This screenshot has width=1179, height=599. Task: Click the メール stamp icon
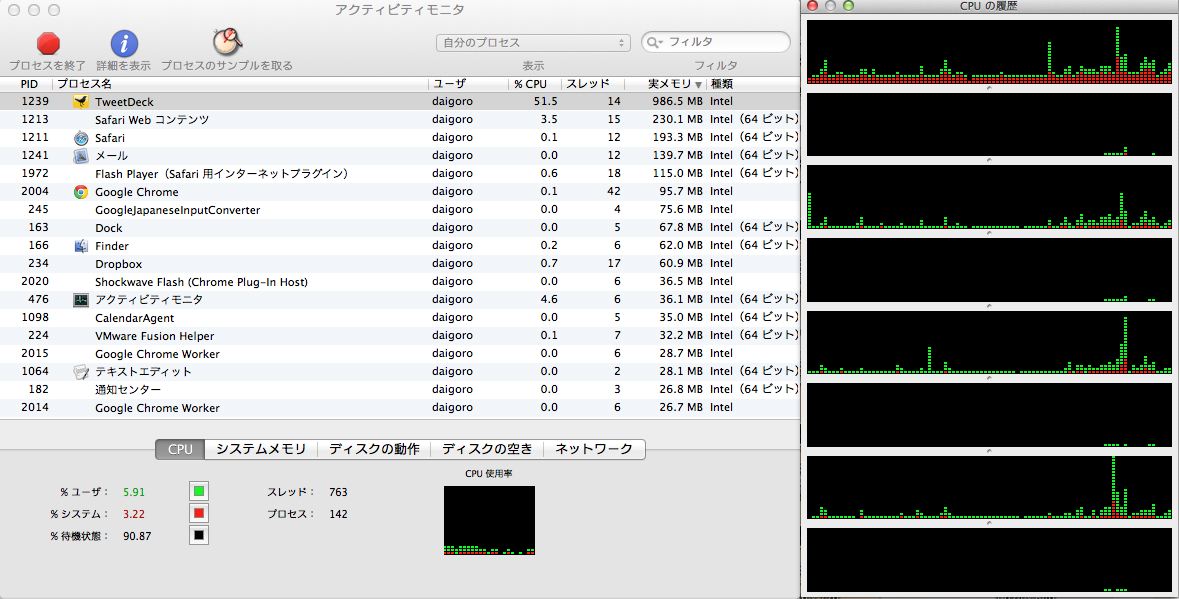(80, 156)
